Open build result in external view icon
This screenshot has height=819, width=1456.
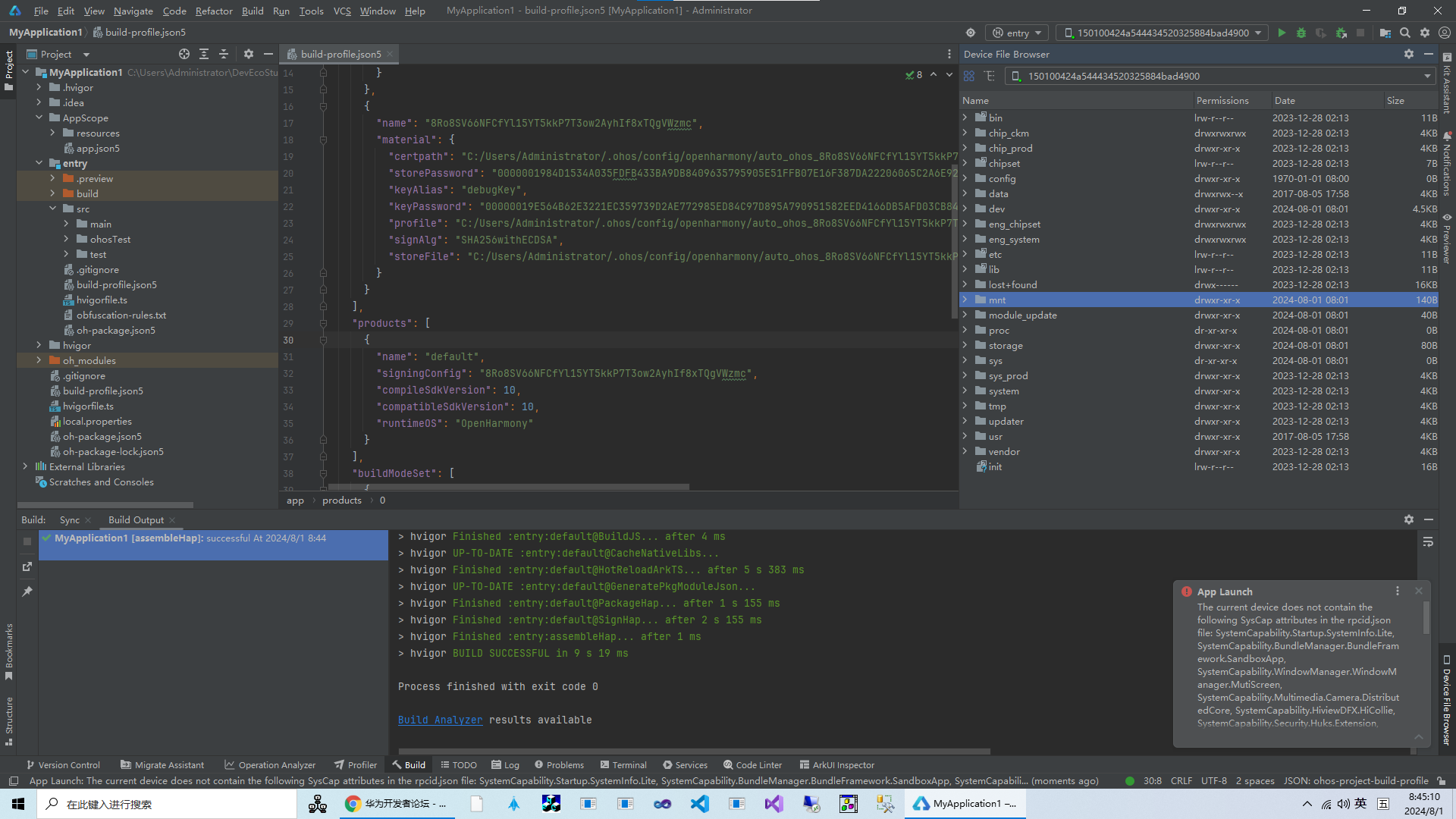27,566
